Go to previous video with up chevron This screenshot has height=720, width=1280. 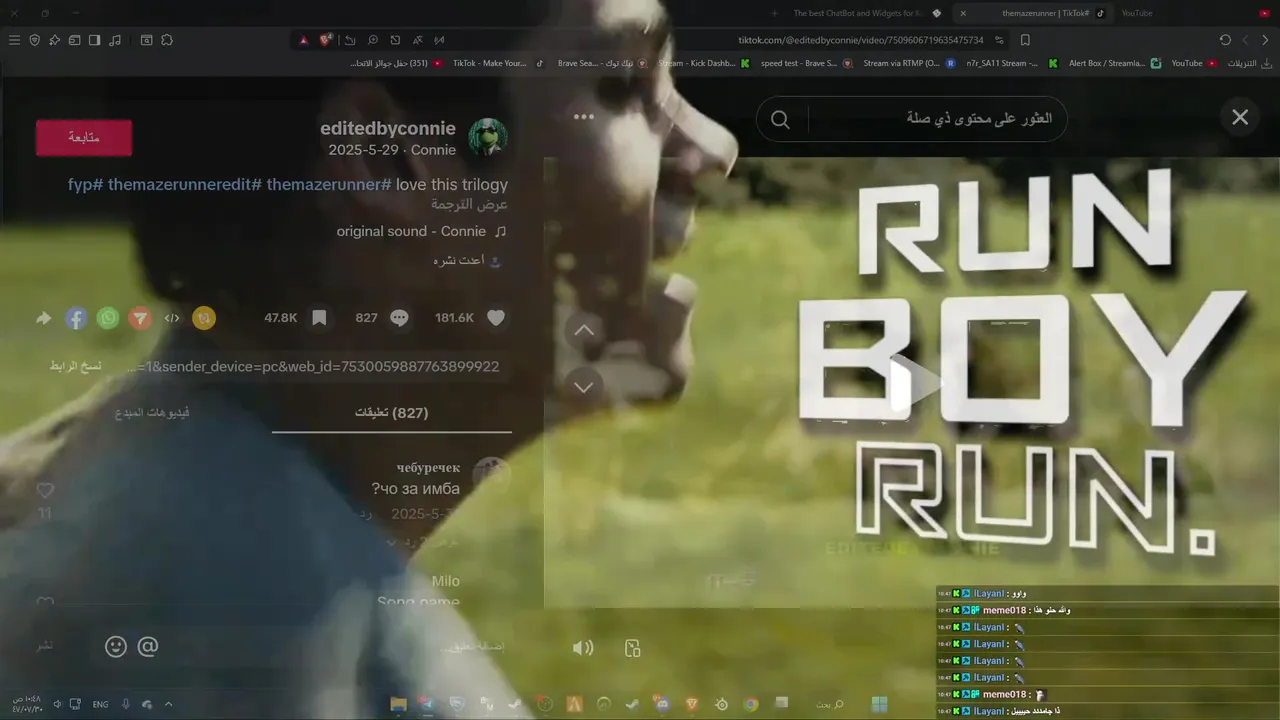click(x=584, y=330)
